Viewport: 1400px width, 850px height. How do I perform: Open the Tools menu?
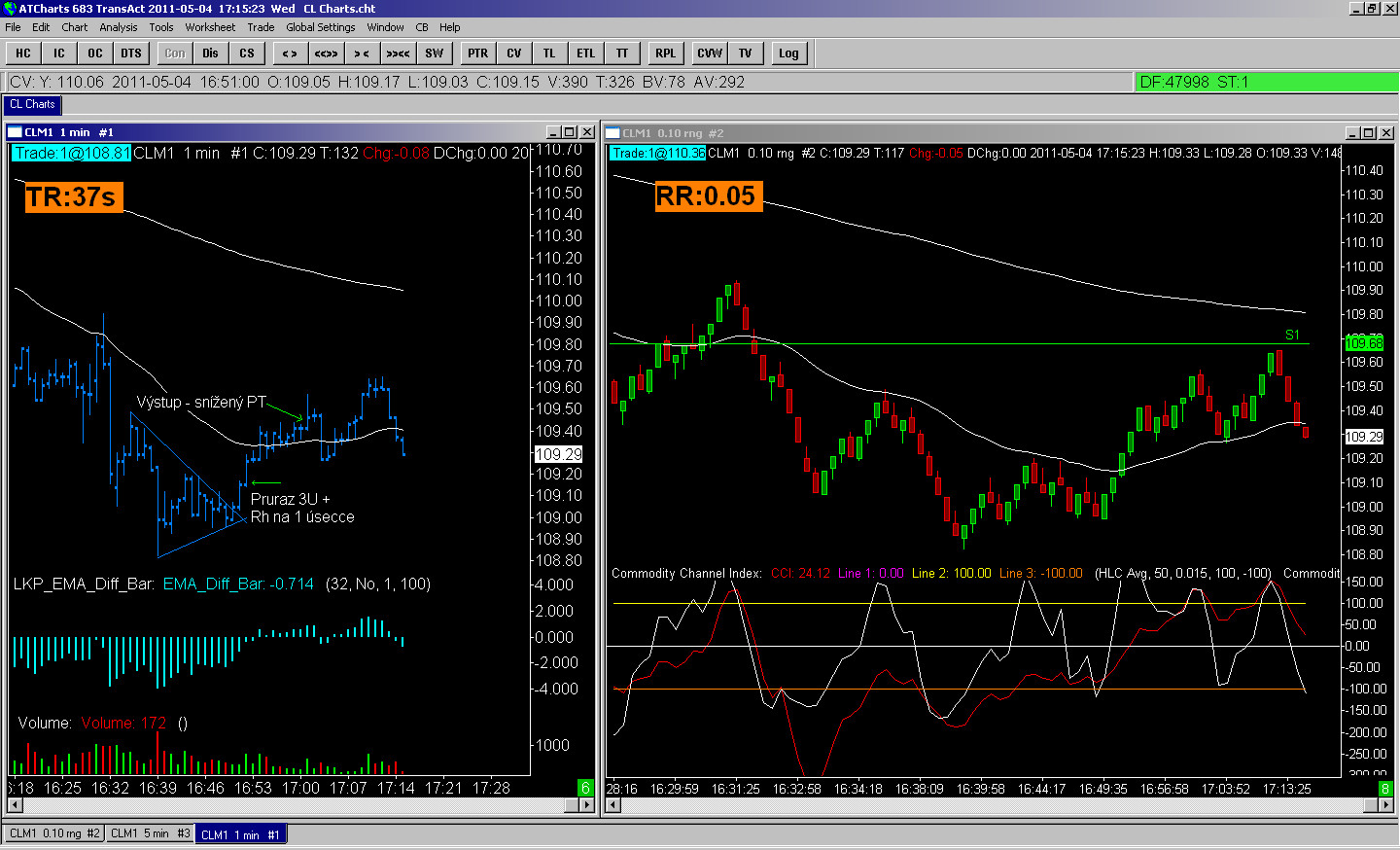[x=161, y=27]
